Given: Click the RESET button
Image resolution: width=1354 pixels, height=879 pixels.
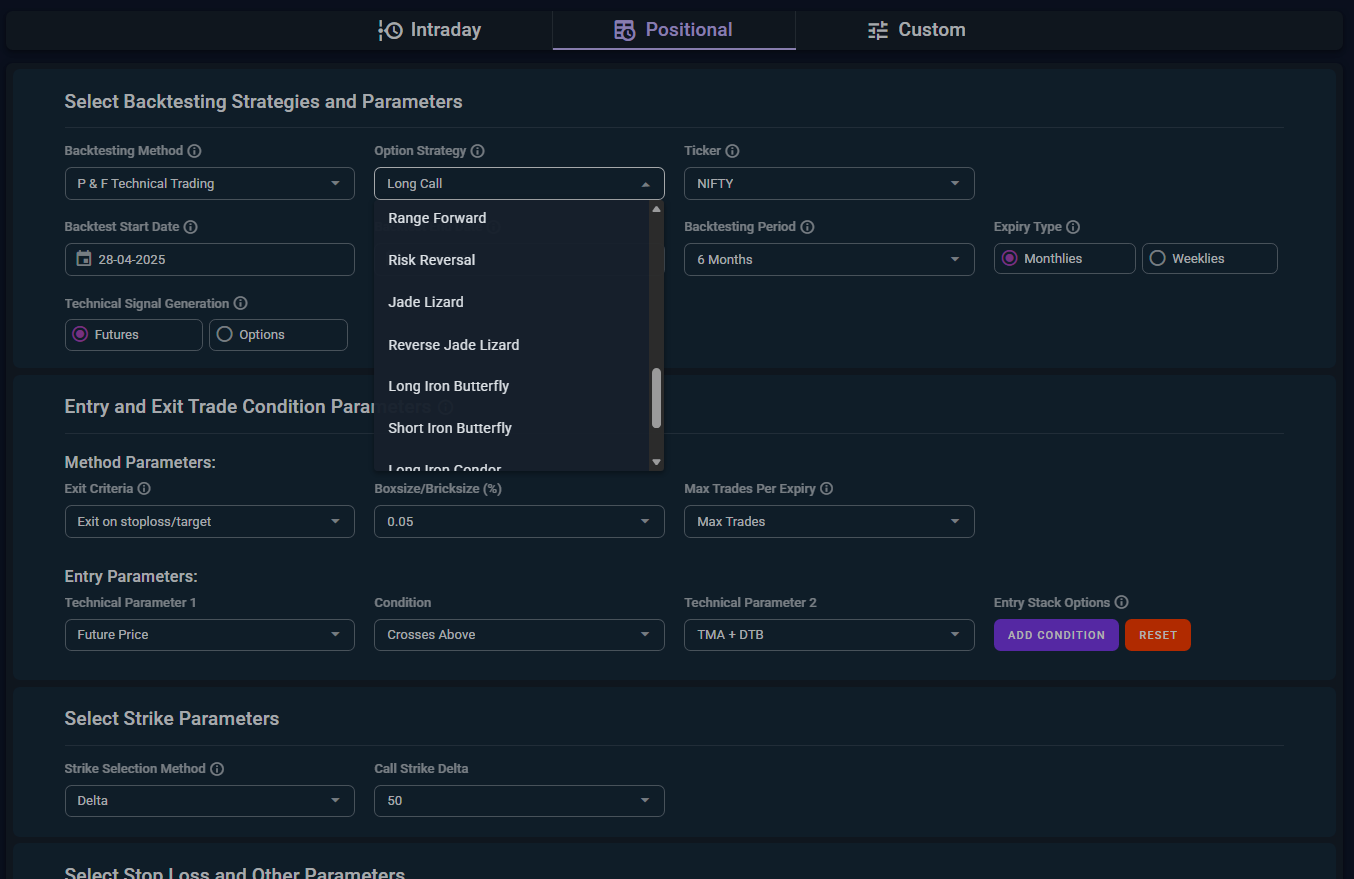Looking at the screenshot, I should tap(1158, 635).
